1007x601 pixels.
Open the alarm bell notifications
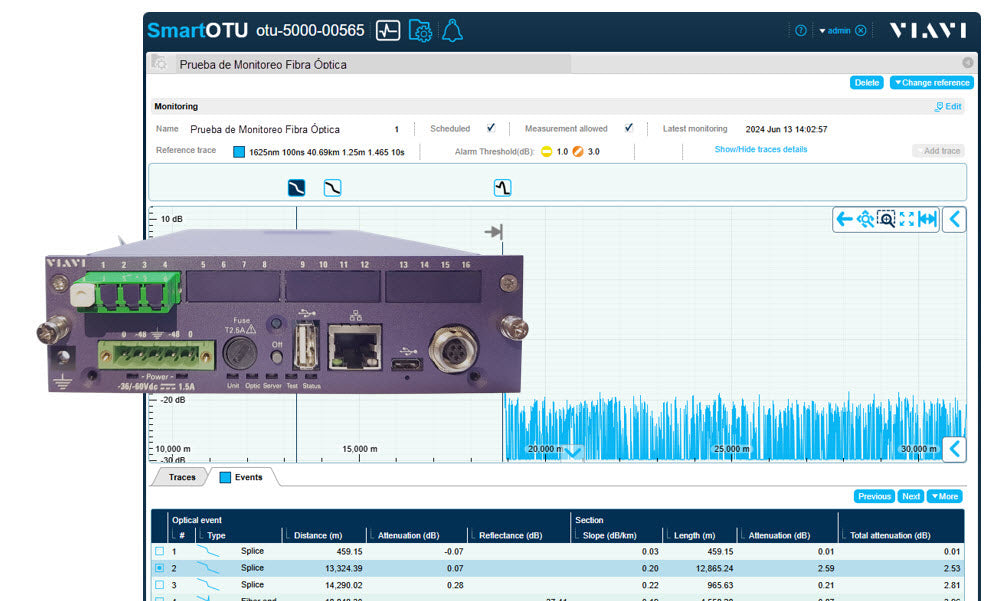pos(452,31)
